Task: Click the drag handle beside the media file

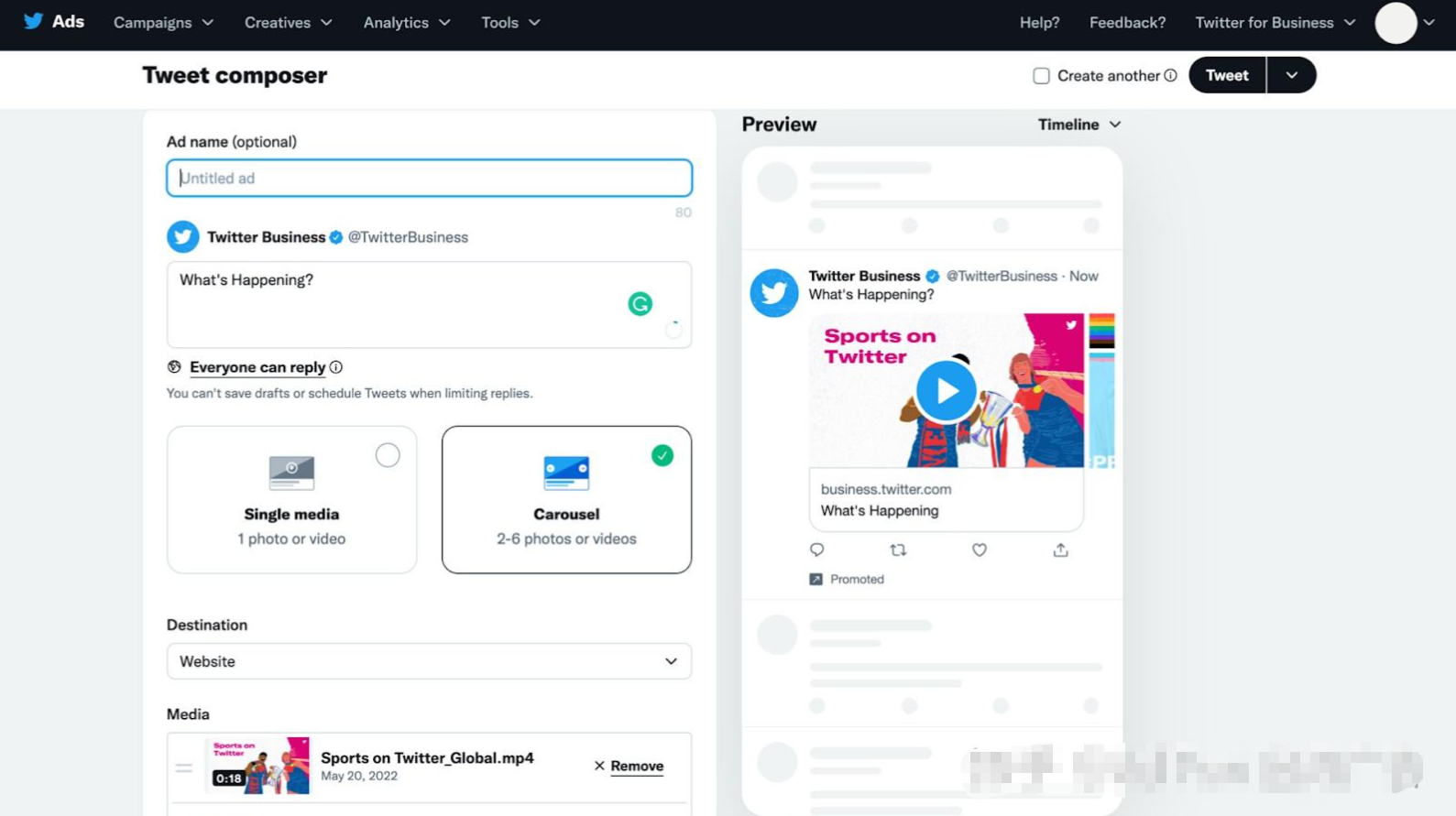Action: pyautogui.click(x=184, y=767)
